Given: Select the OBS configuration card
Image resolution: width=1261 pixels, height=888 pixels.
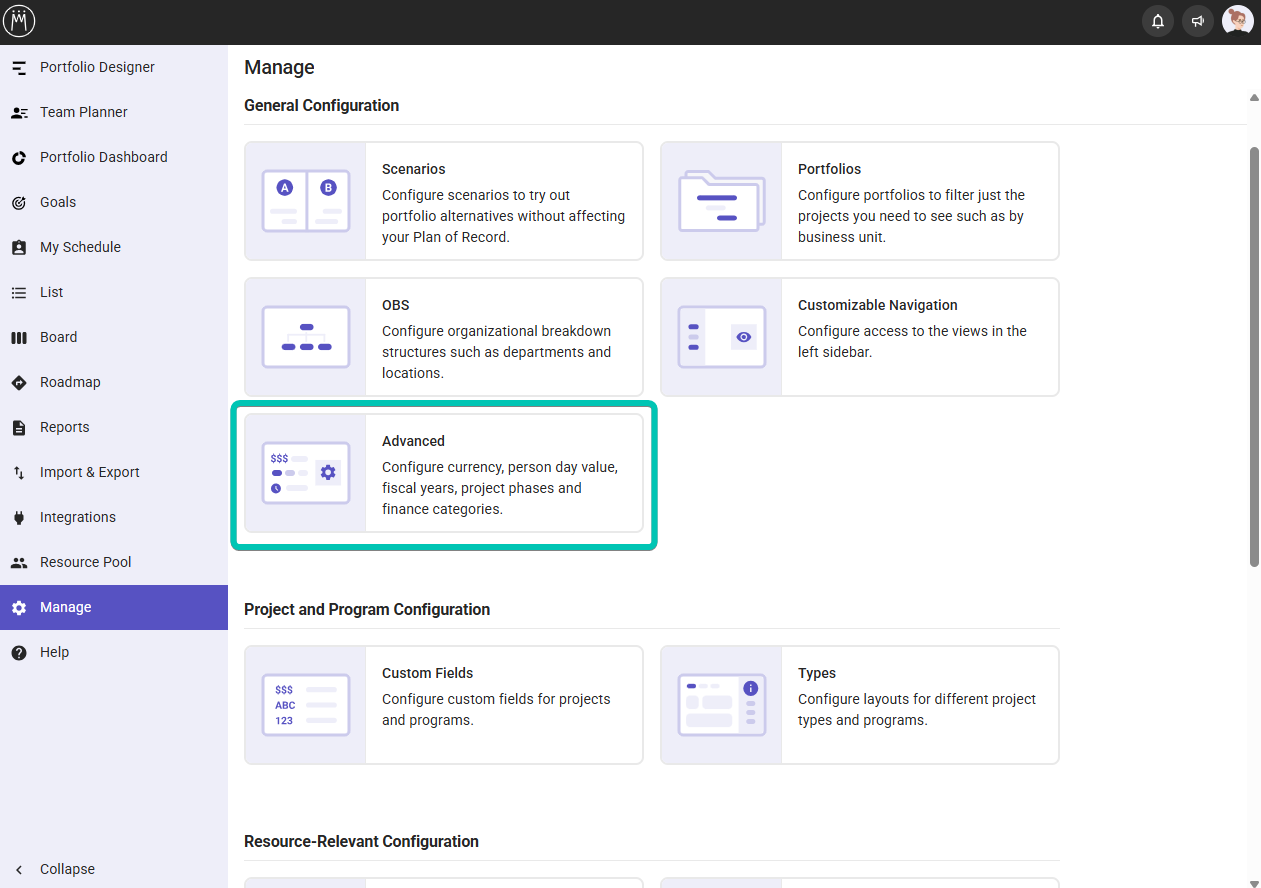Looking at the screenshot, I should pyautogui.click(x=443, y=337).
